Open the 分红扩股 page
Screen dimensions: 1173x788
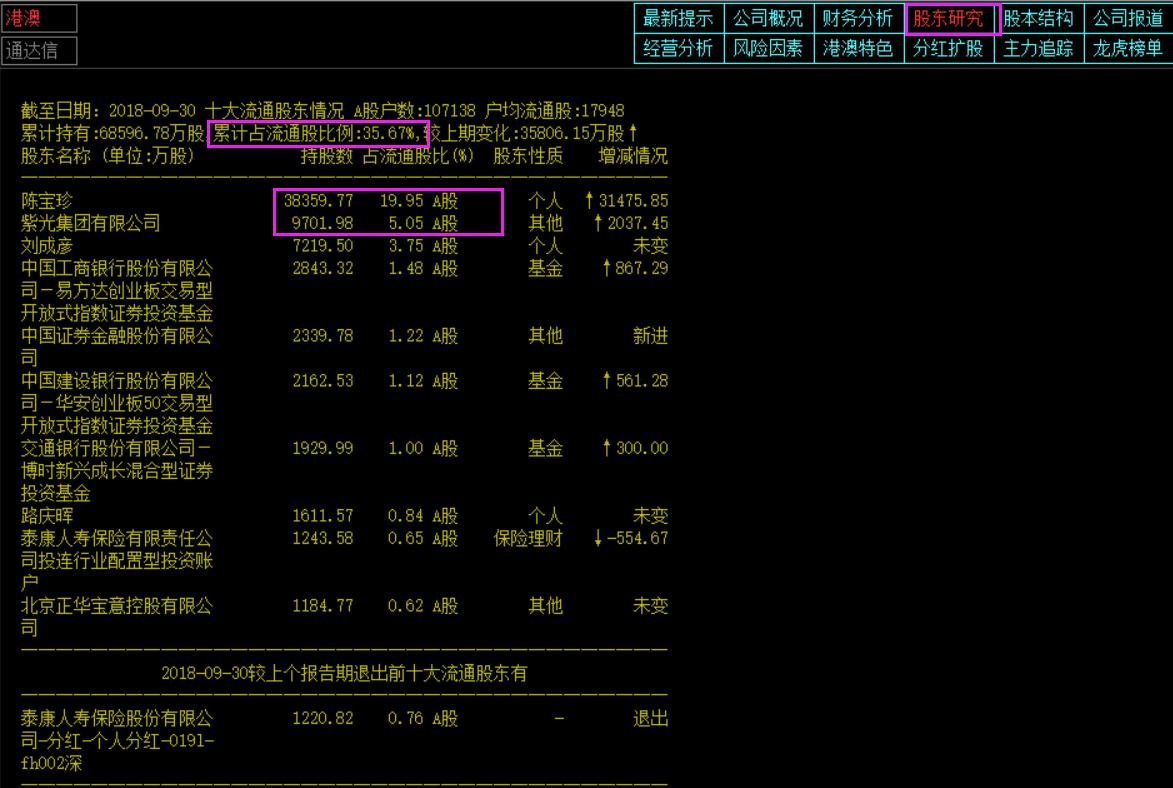click(x=950, y=46)
